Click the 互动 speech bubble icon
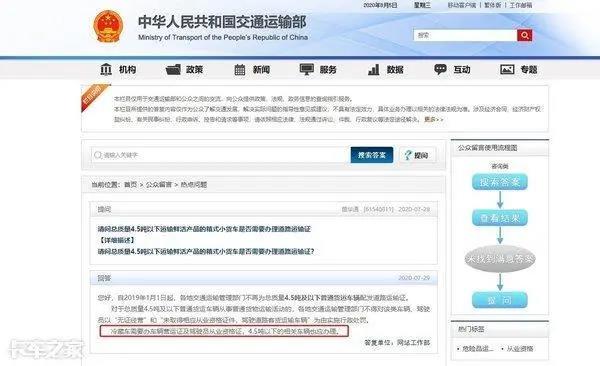The width and height of the screenshot is (600, 366). point(440,69)
